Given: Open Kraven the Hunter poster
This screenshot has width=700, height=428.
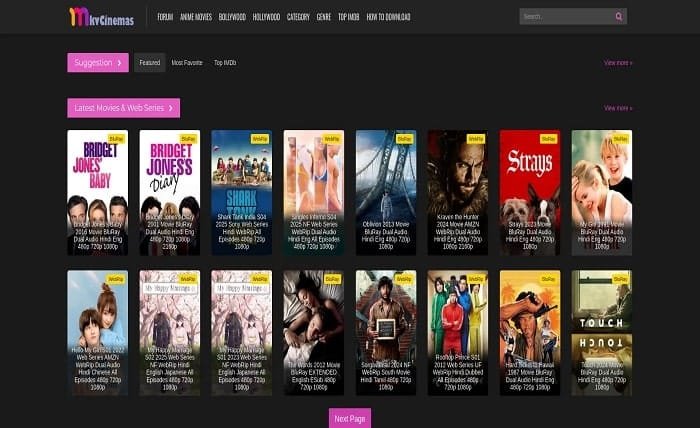Looking at the screenshot, I should [458, 192].
